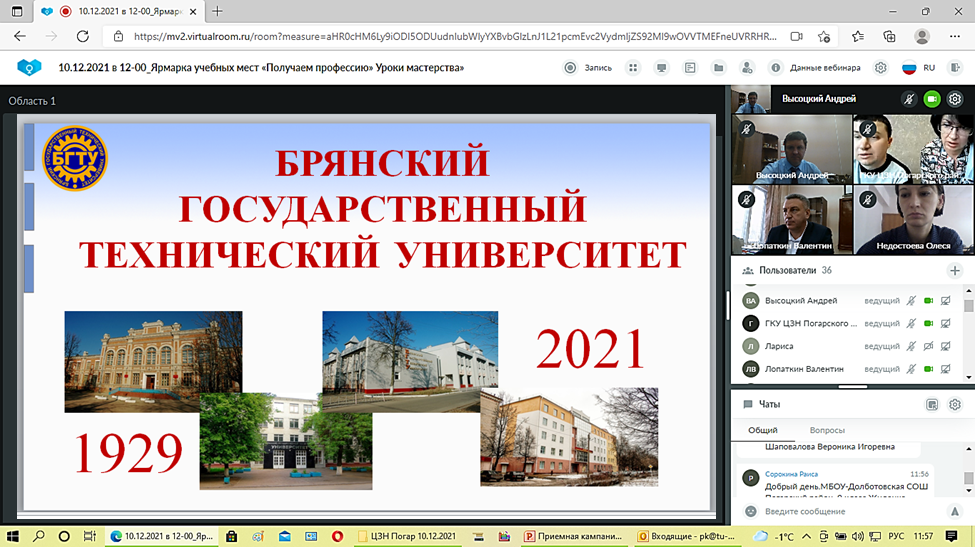
Task: Open Входящие Outlook window in taskbar
Action: pos(686,536)
